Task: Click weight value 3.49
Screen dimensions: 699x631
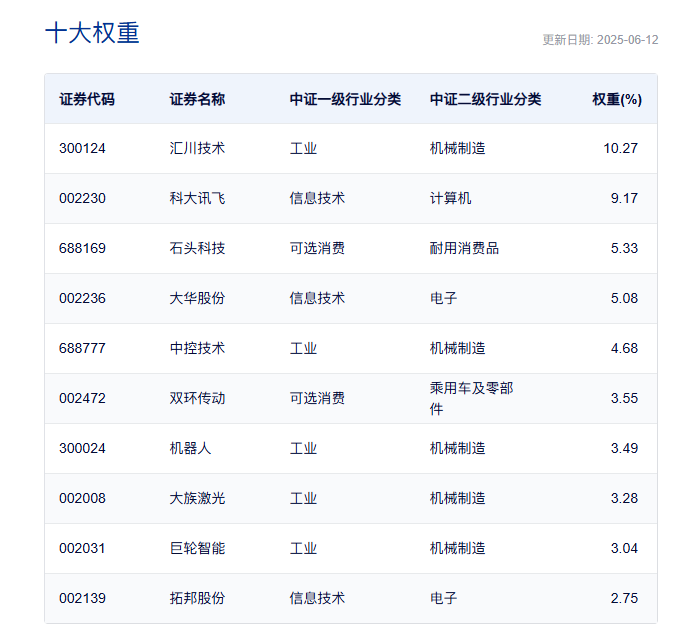Action: [x=624, y=448]
